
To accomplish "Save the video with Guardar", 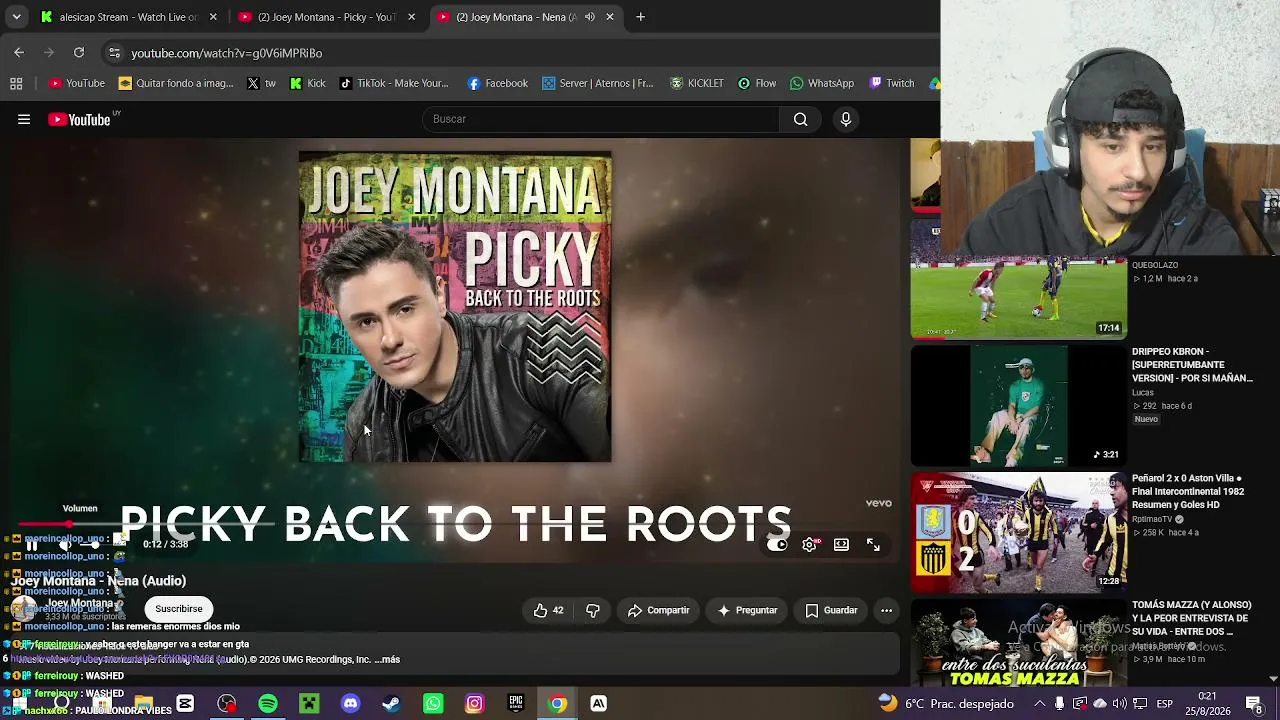I will (831, 610).
